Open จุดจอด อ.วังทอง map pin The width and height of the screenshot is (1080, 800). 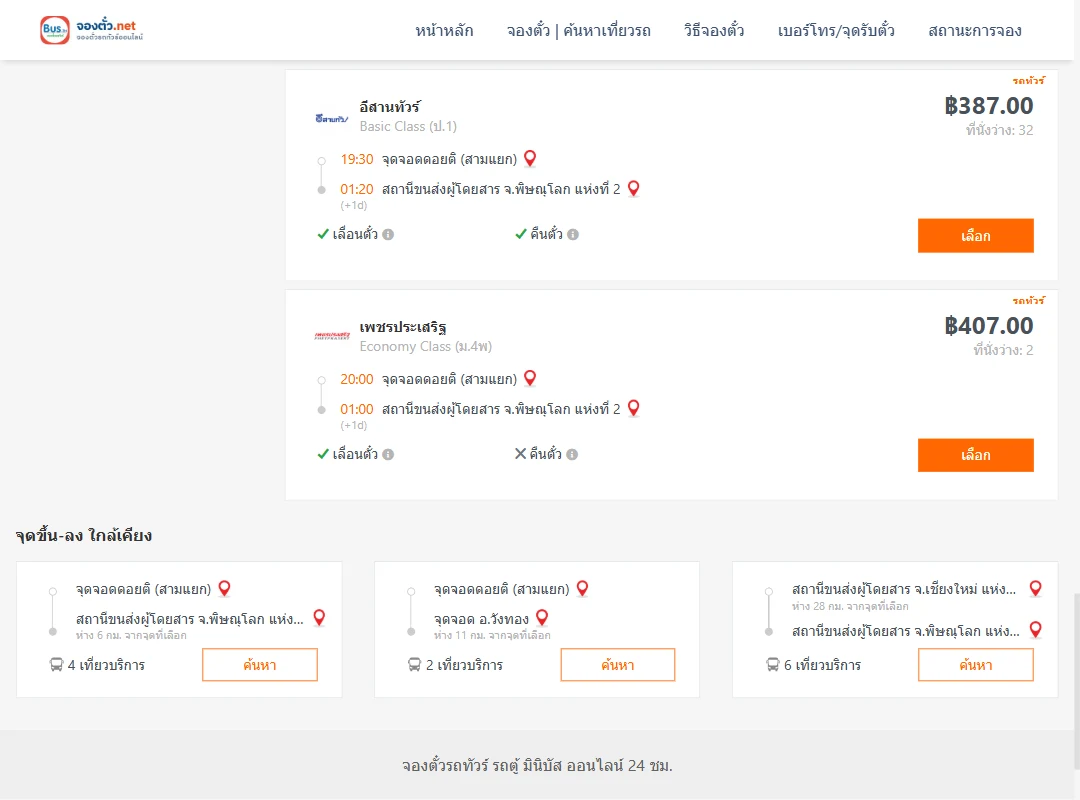(x=542, y=618)
